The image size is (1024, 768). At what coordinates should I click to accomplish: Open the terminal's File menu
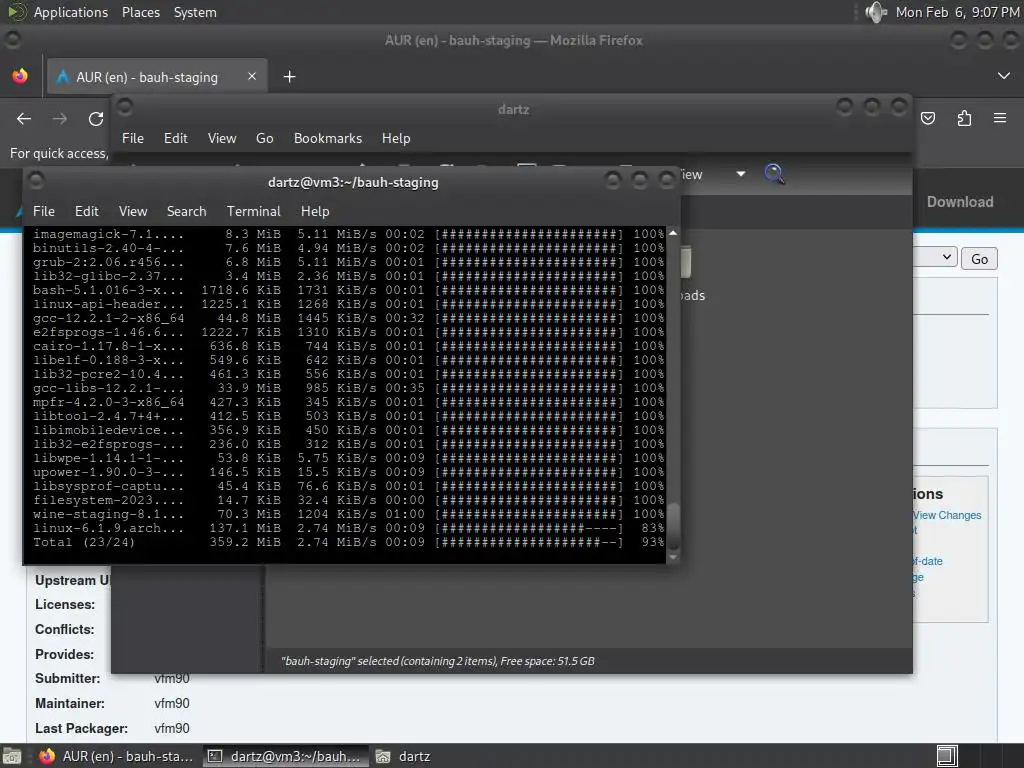click(44, 211)
